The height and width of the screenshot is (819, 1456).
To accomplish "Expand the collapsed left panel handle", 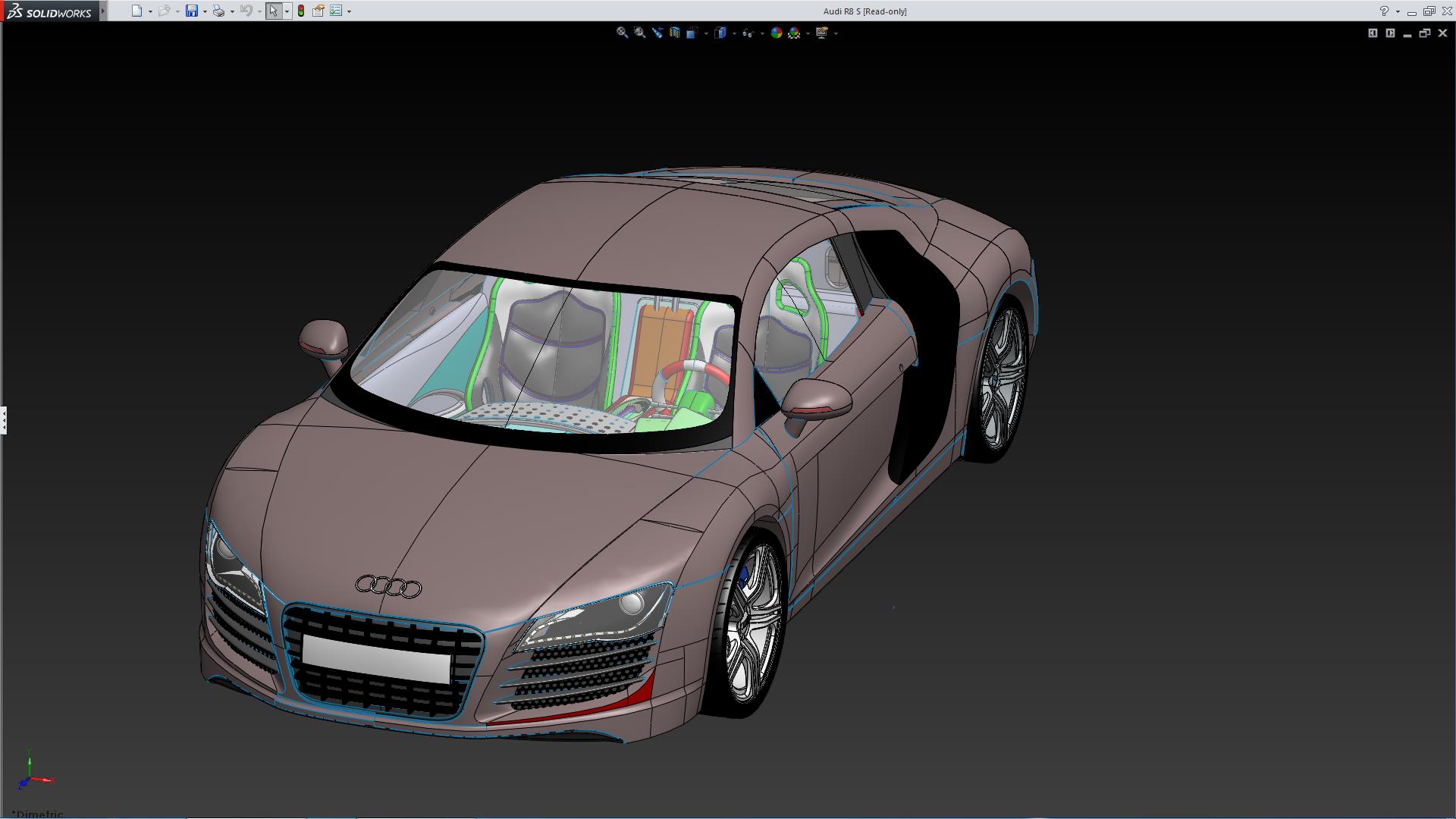I will (x=3, y=419).
